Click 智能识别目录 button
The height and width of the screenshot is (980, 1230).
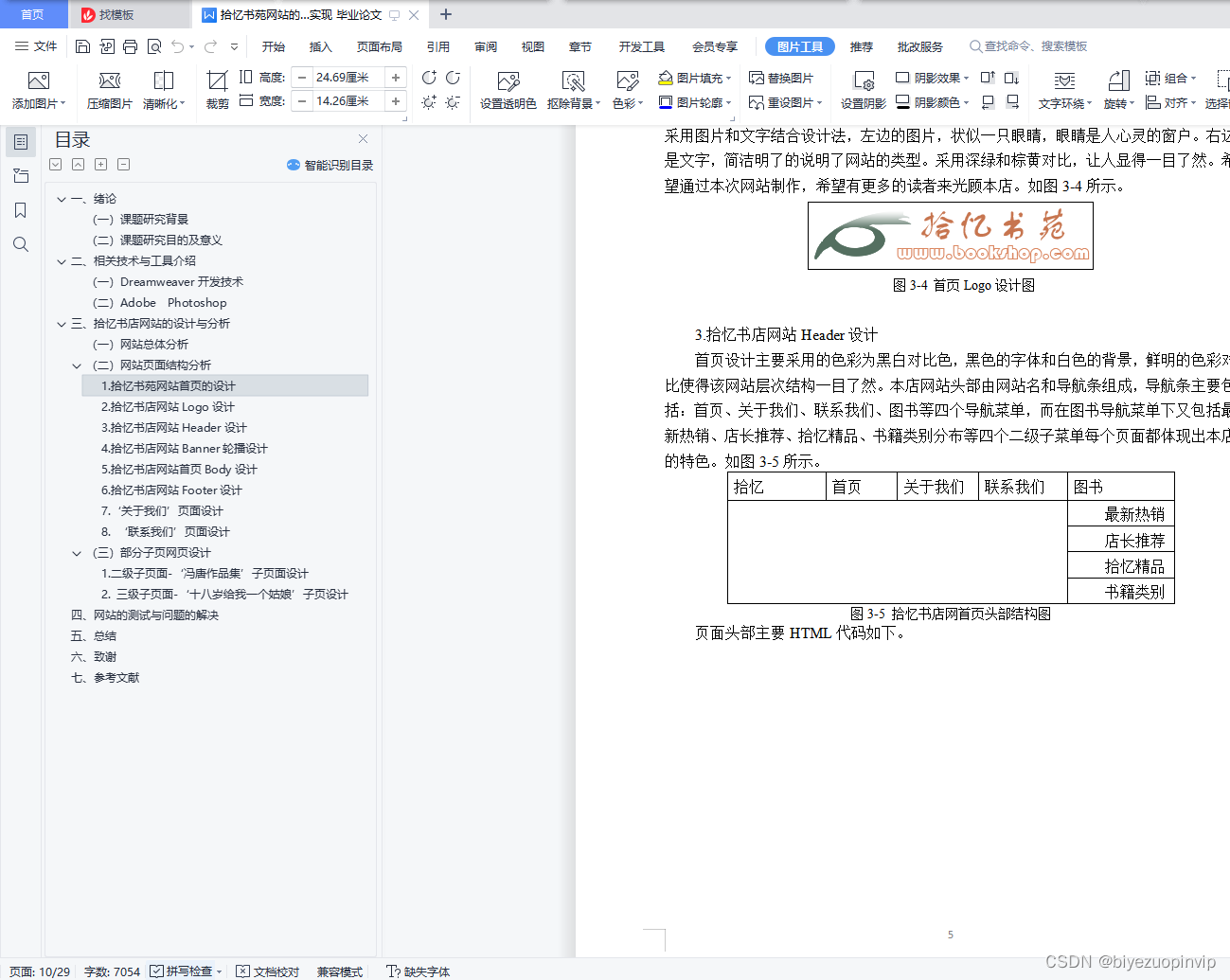pos(330,165)
